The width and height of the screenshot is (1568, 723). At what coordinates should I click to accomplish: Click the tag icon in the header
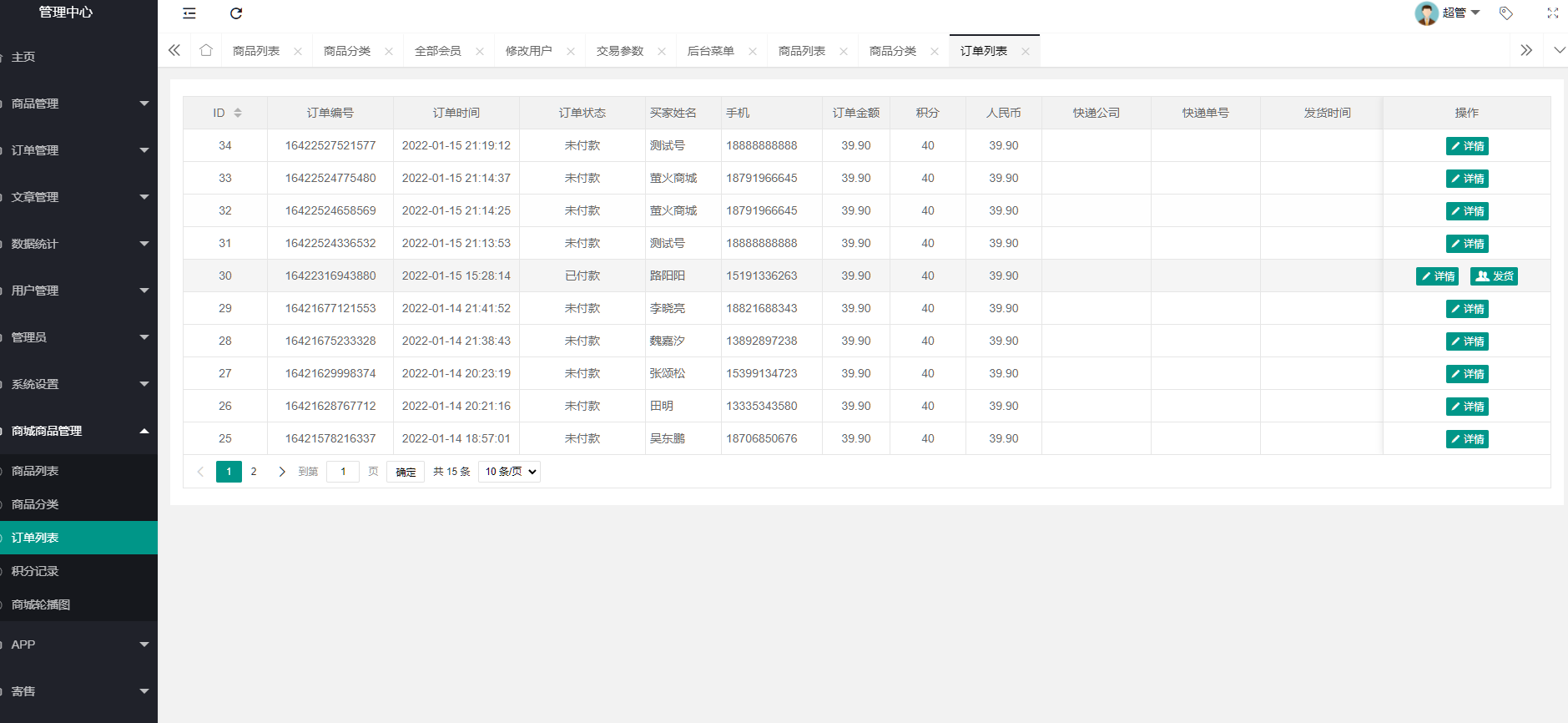coord(1506,13)
